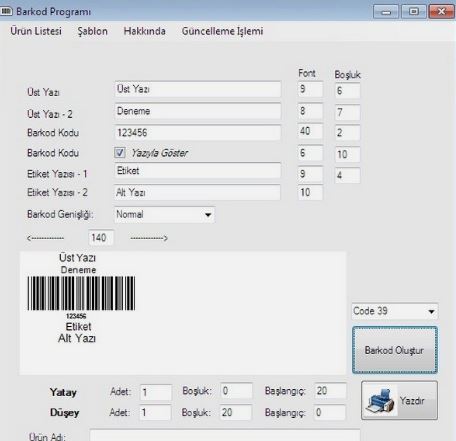The width and height of the screenshot is (456, 441).
Task: Click the Barkod Oluştur button
Action: 395,350
